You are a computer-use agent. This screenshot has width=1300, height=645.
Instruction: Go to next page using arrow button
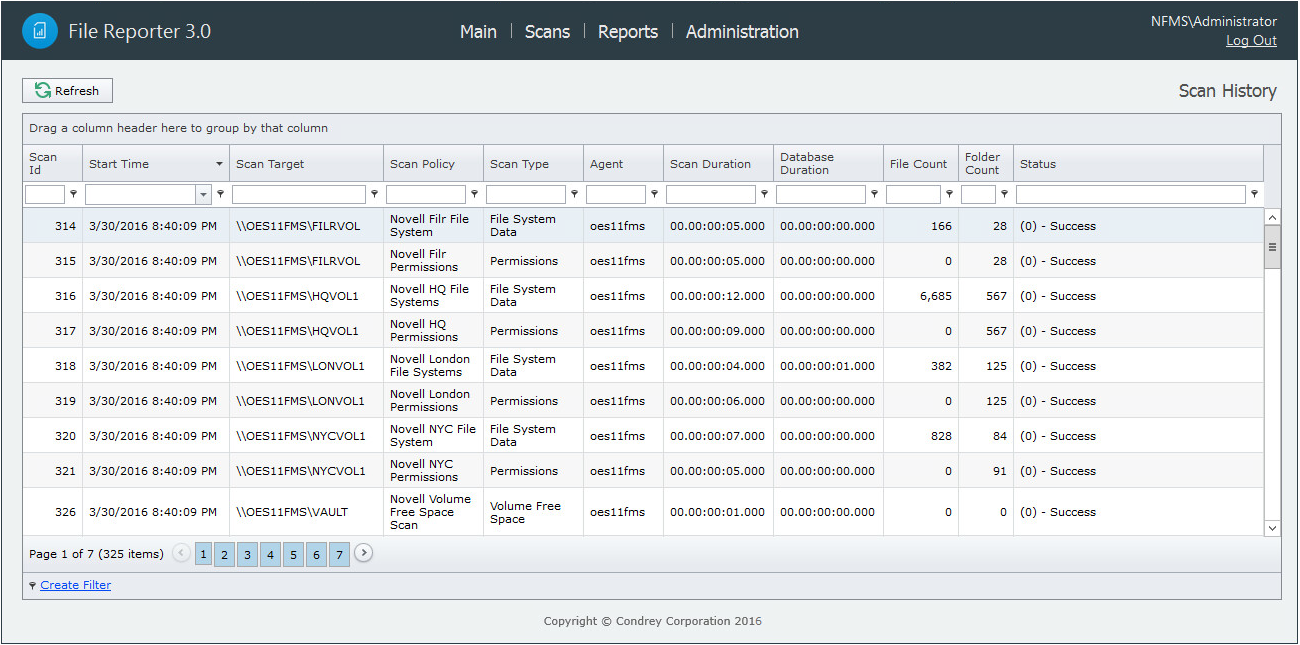coord(364,553)
